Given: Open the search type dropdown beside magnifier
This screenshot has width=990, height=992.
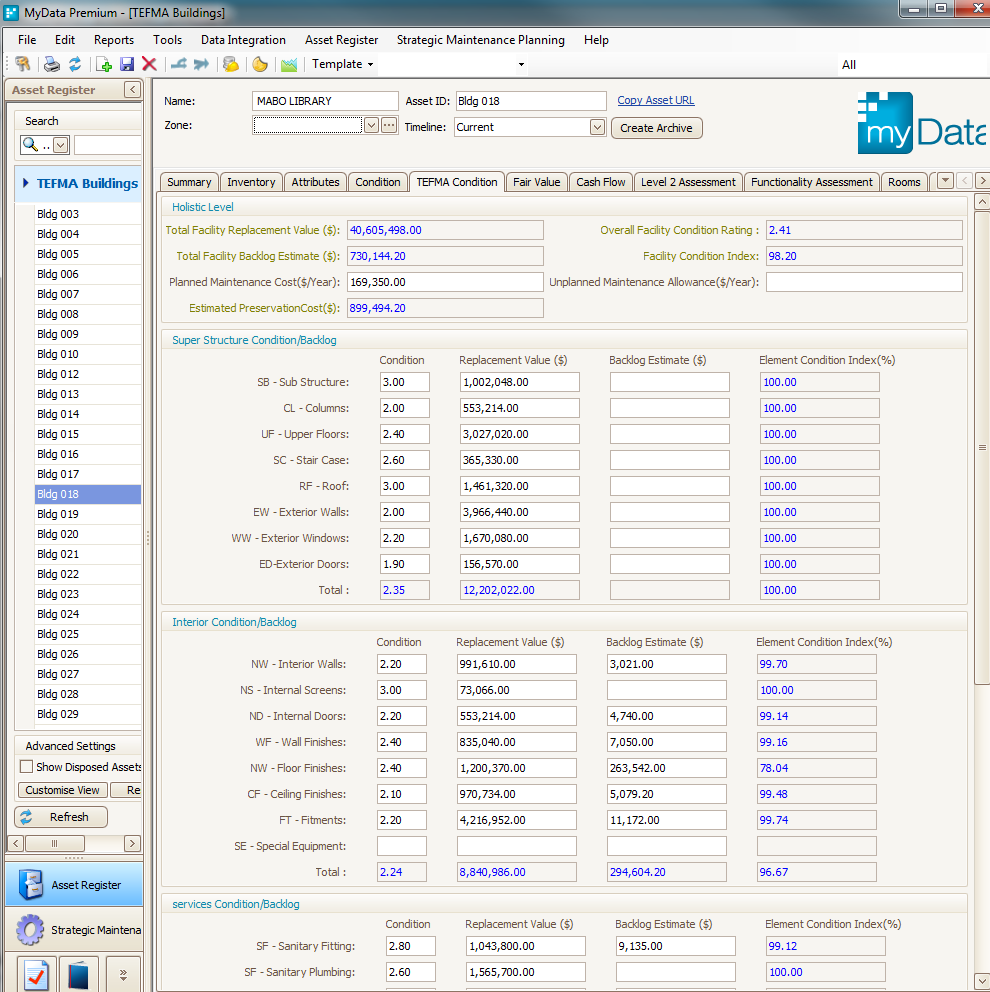Looking at the screenshot, I should (61, 145).
